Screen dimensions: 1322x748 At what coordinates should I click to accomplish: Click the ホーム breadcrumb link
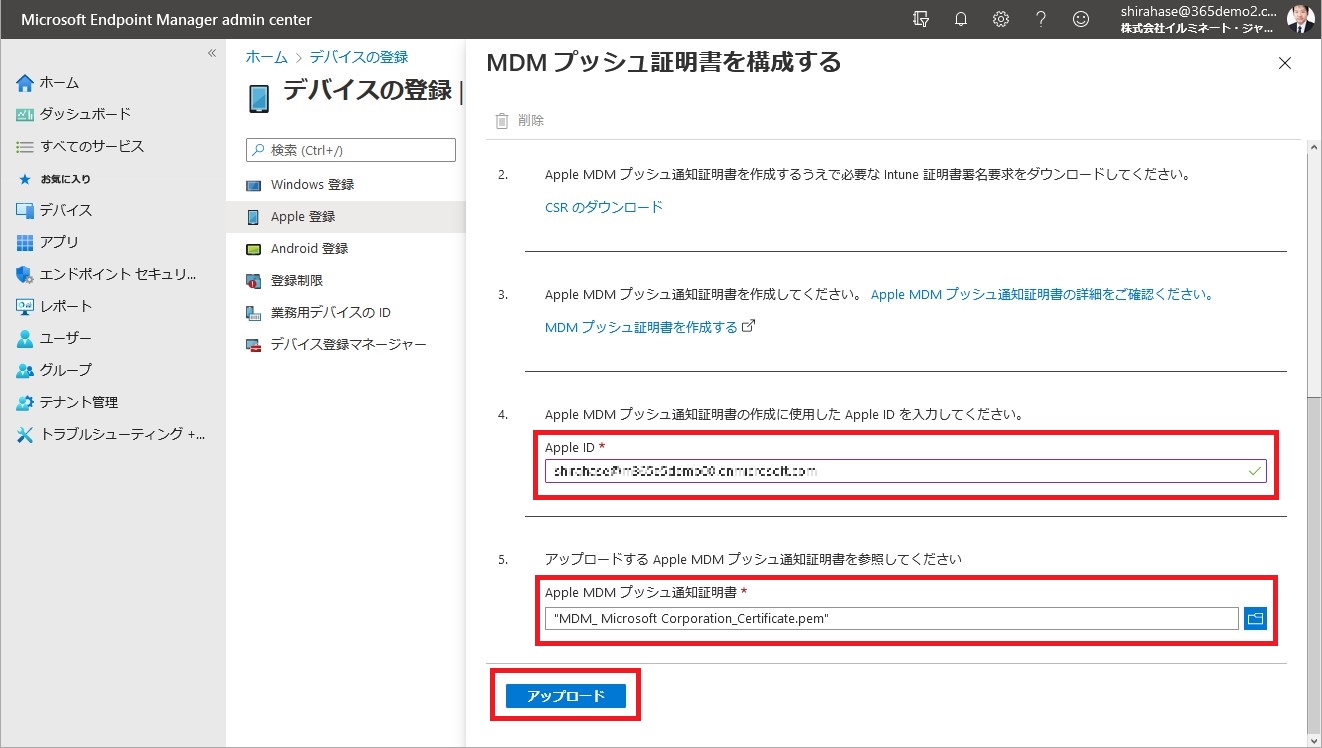(x=266, y=57)
